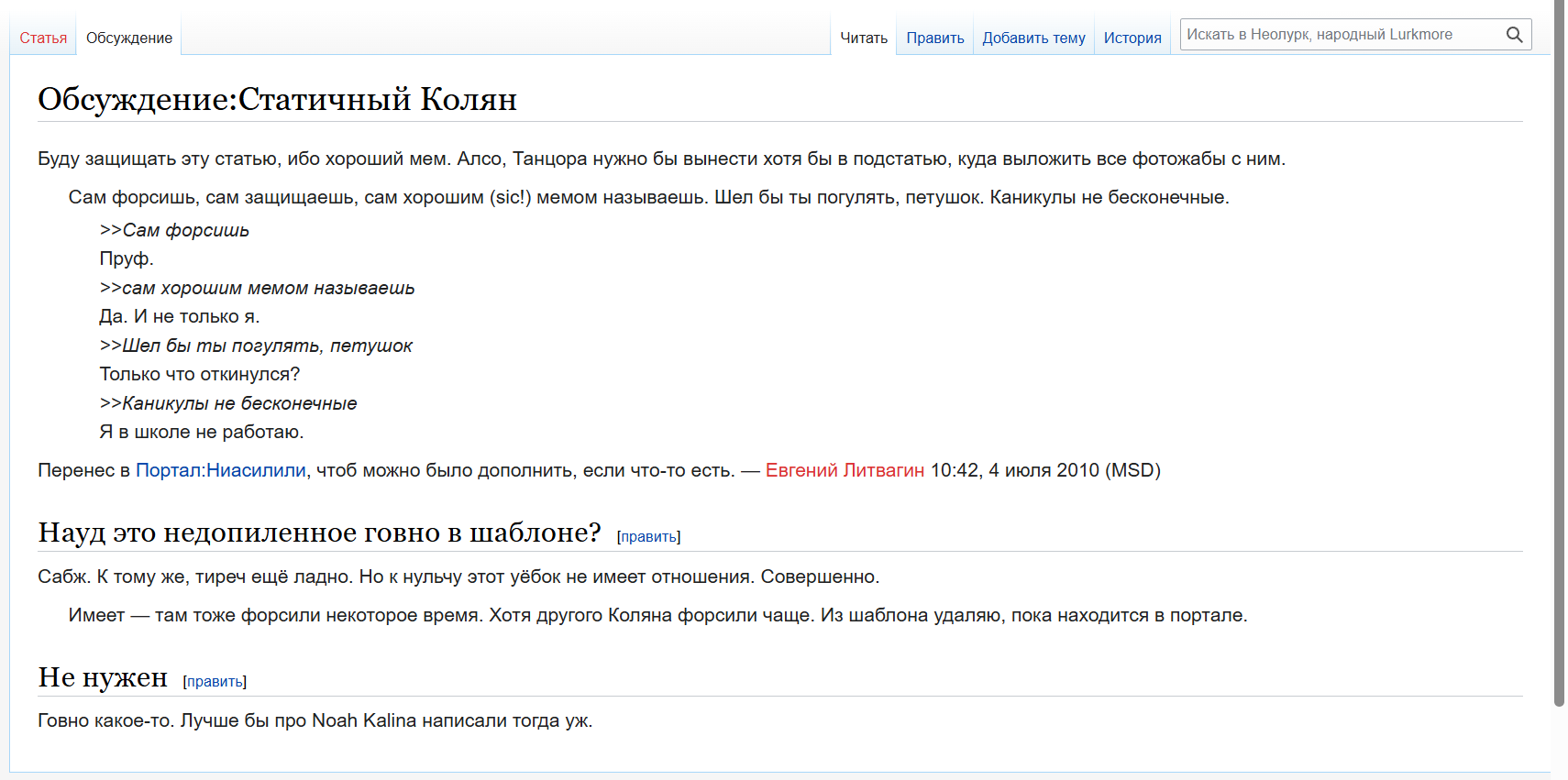
Task: Click the page title Обсуждение:Статичный Колян
Action: tap(277, 99)
